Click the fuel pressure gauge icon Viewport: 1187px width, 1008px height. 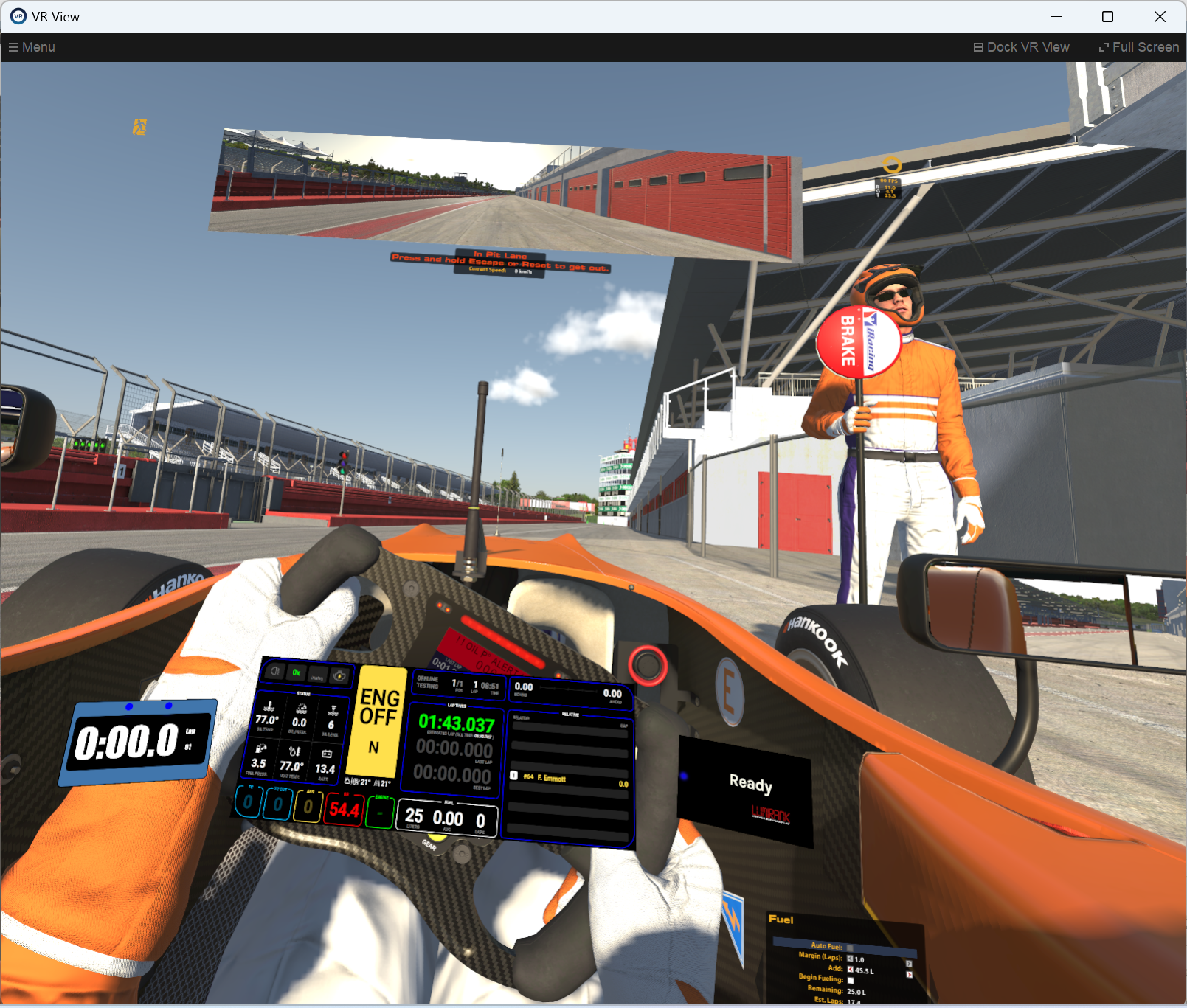pos(261,747)
